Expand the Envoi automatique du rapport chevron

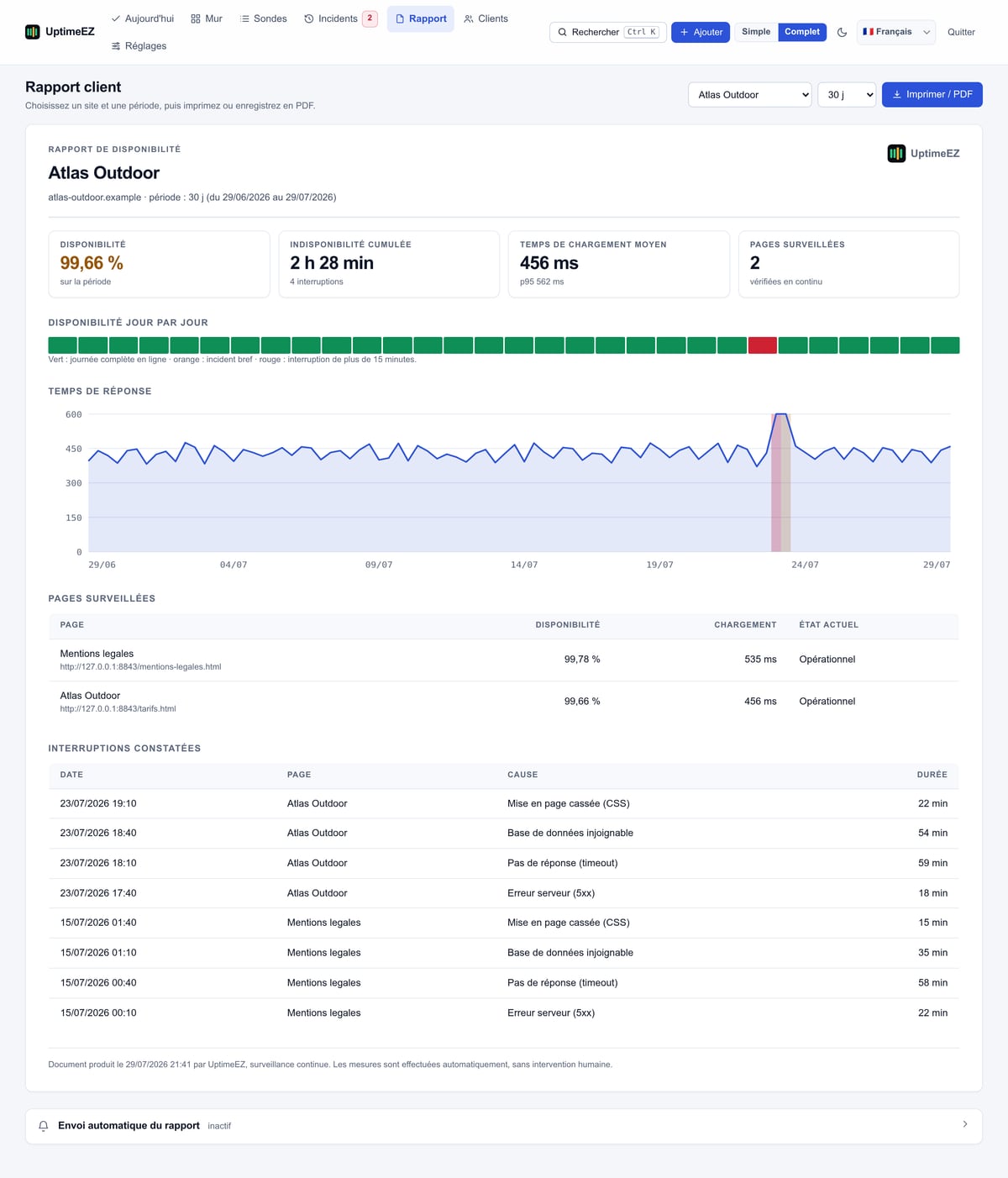click(965, 1124)
